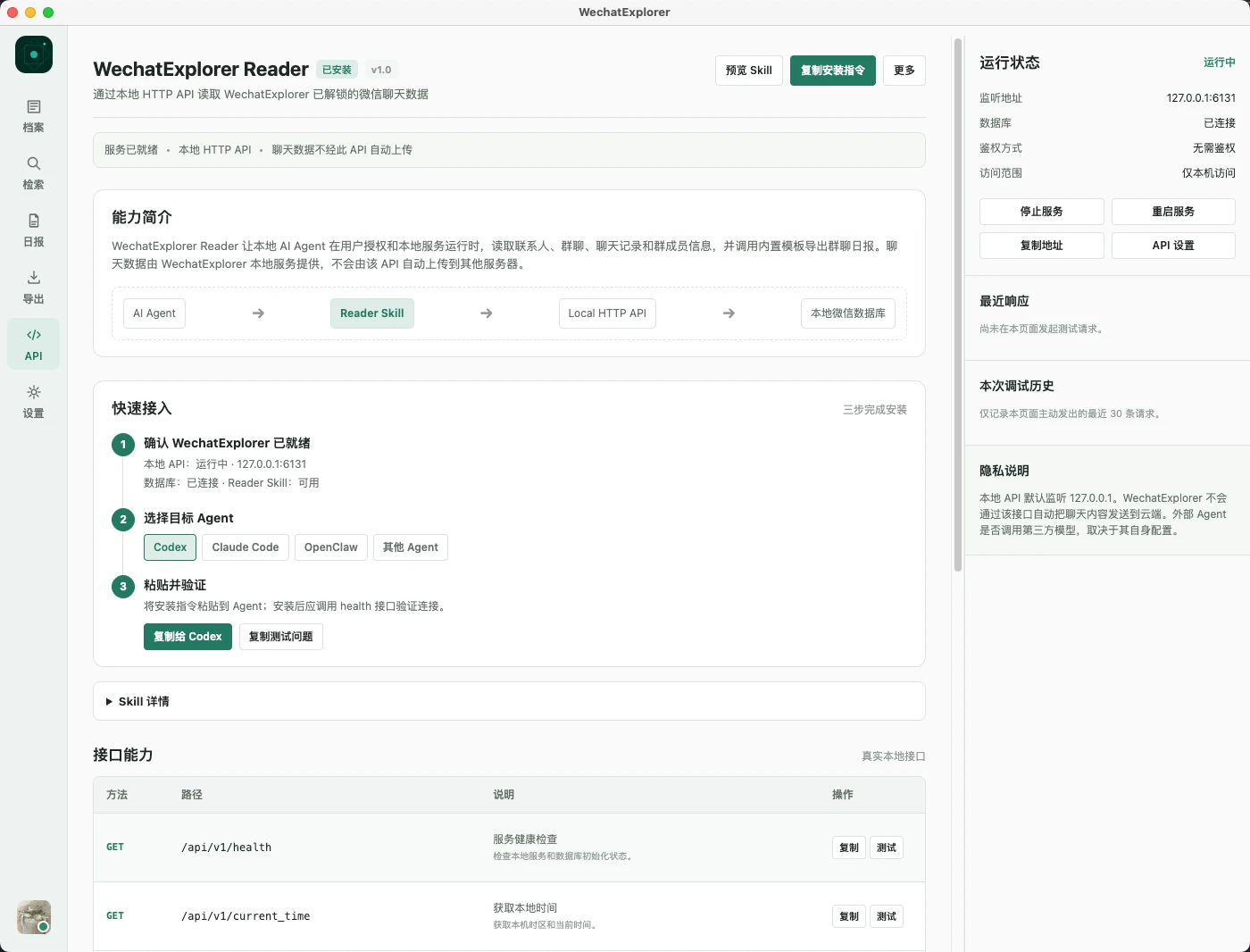The image size is (1250, 952).
Task: Click the AI Agent flow box
Action: pos(154,313)
